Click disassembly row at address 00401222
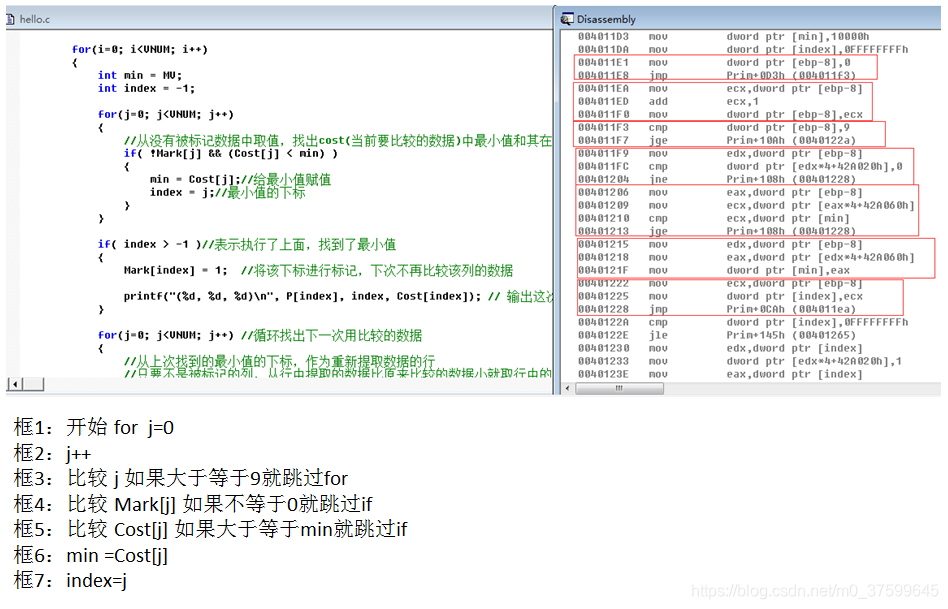 point(720,284)
